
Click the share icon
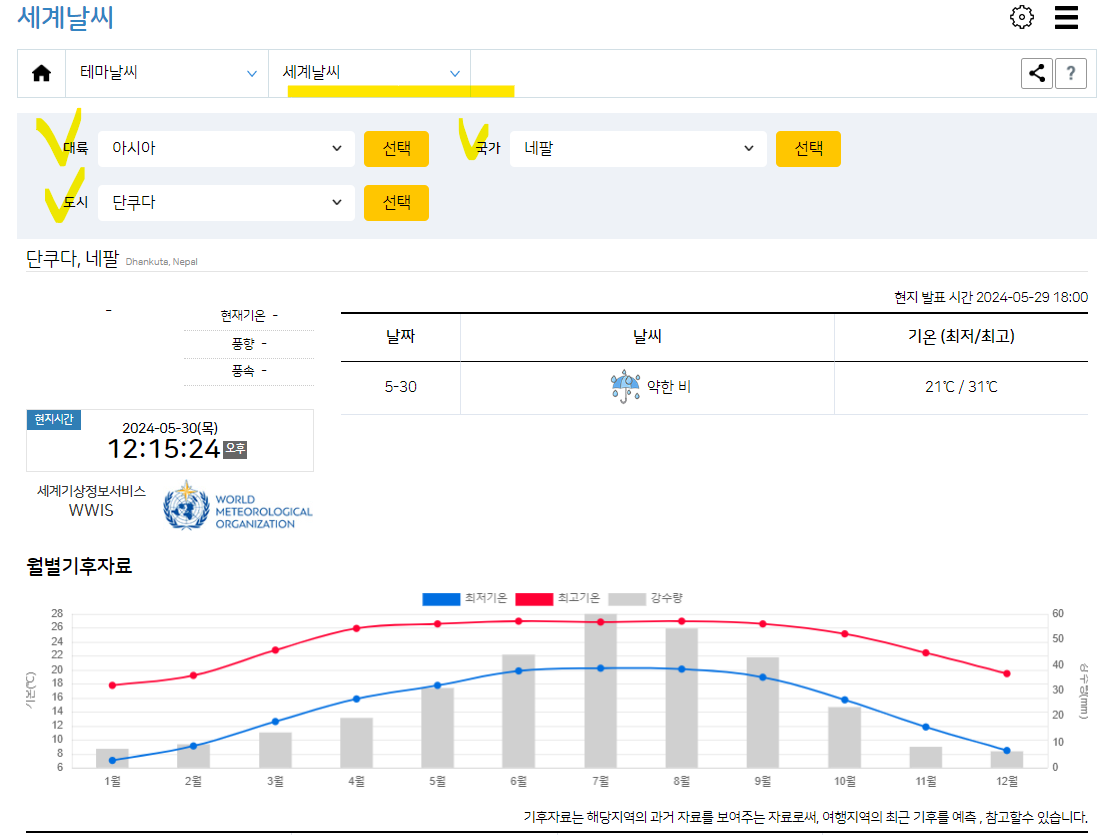[x=1037, y=72]
